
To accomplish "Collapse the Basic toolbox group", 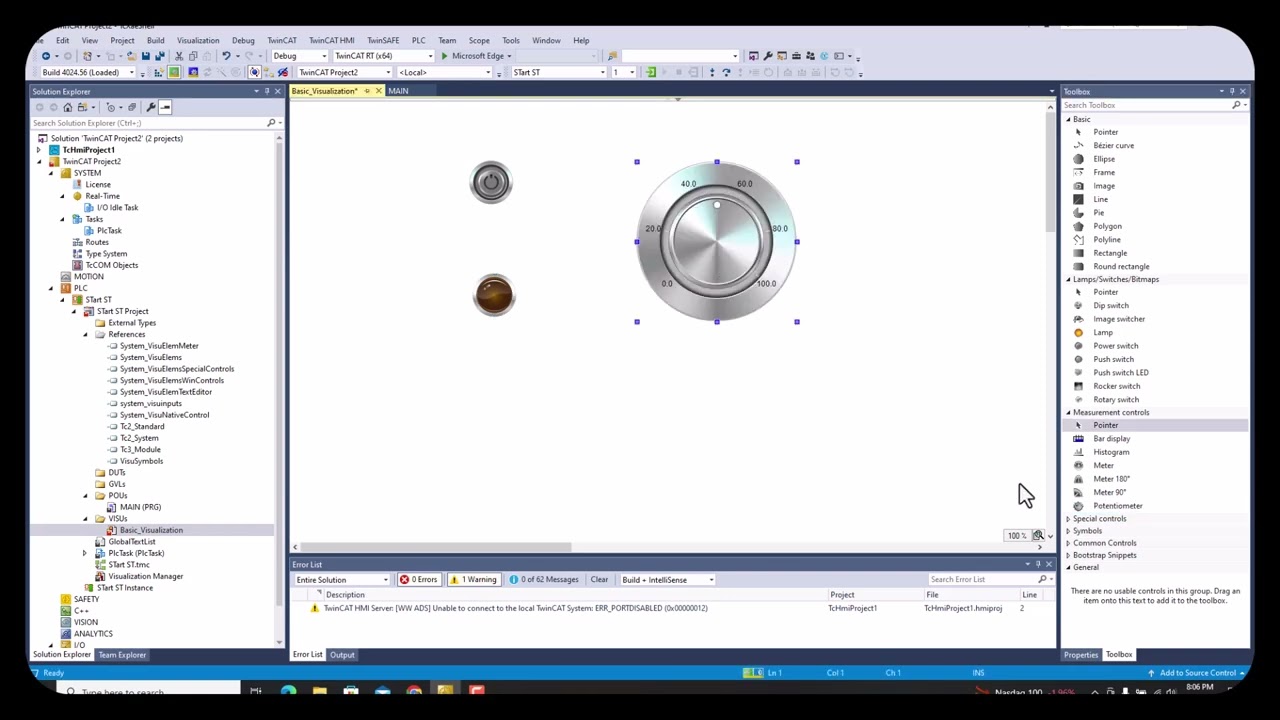I will (1068, 120).
